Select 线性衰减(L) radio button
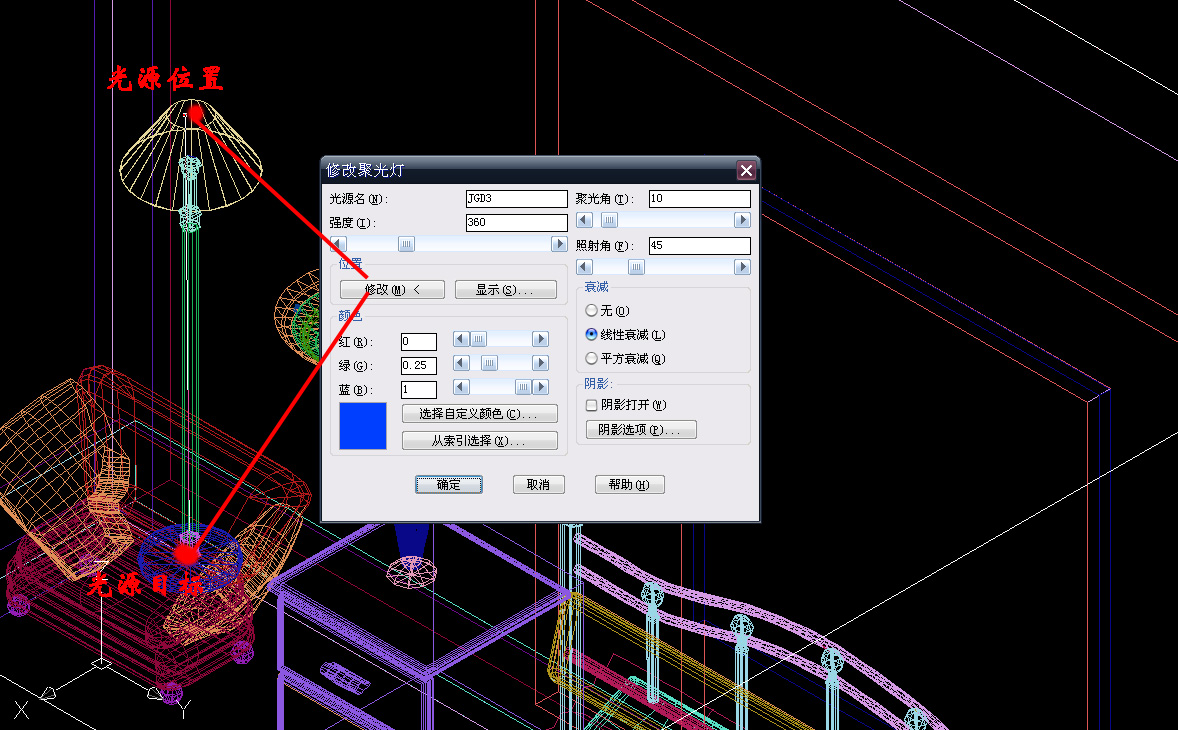Image resolution: width=1178 pixels, height=730 pixels. (x=626, y=335)
